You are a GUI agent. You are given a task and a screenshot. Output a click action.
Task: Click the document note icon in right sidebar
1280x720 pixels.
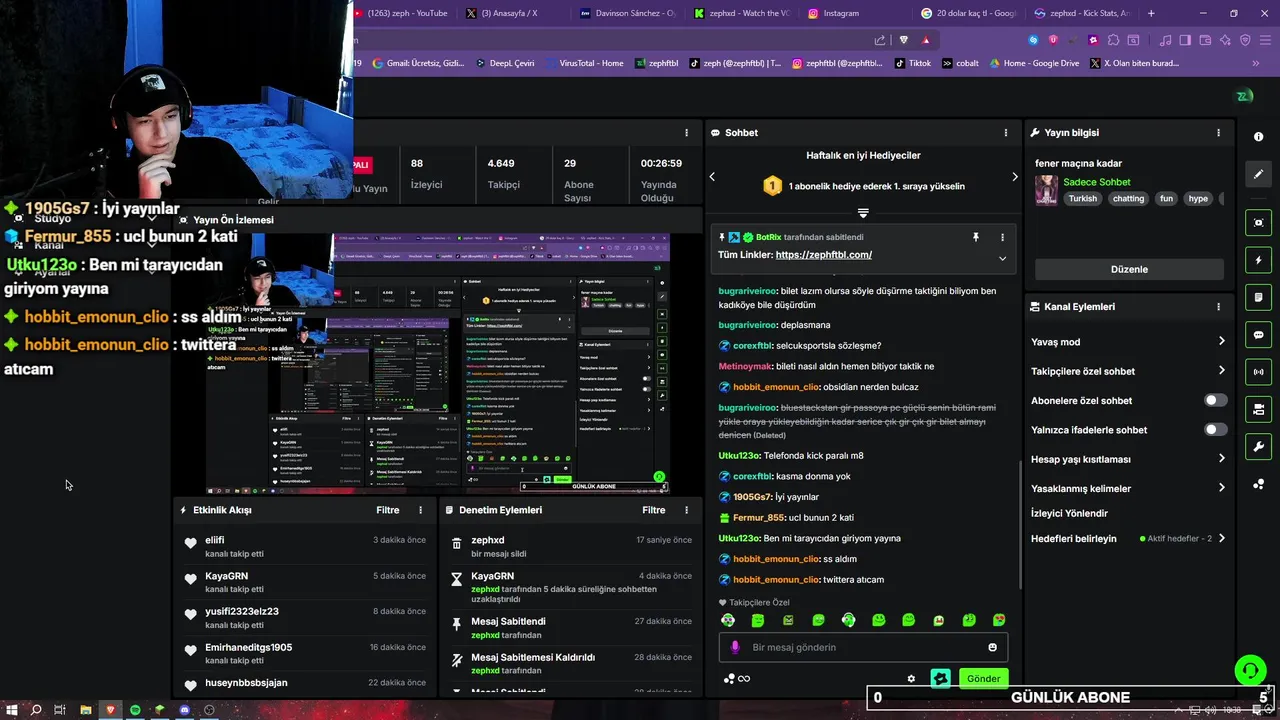point(1258,297)
